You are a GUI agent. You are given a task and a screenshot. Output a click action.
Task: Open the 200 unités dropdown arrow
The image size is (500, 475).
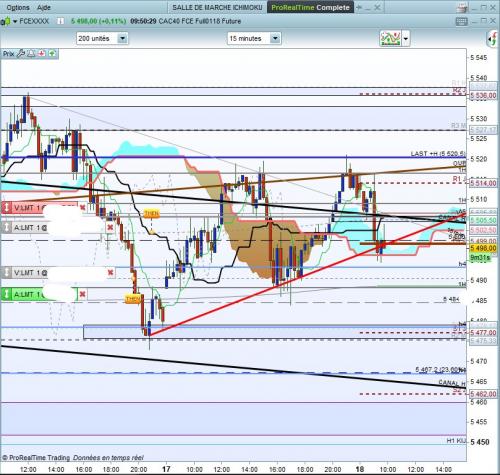pyautogui.click(x=122, y=38)
